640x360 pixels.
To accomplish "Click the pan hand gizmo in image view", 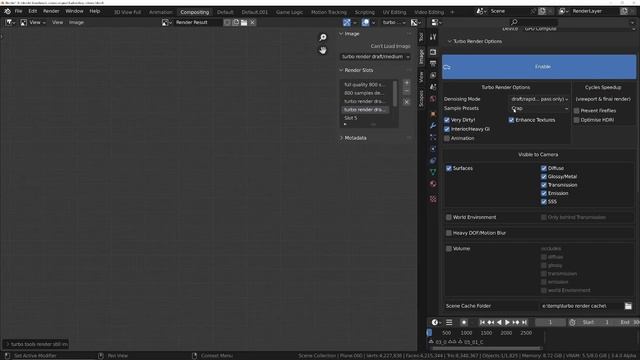I will pos(323,50).
